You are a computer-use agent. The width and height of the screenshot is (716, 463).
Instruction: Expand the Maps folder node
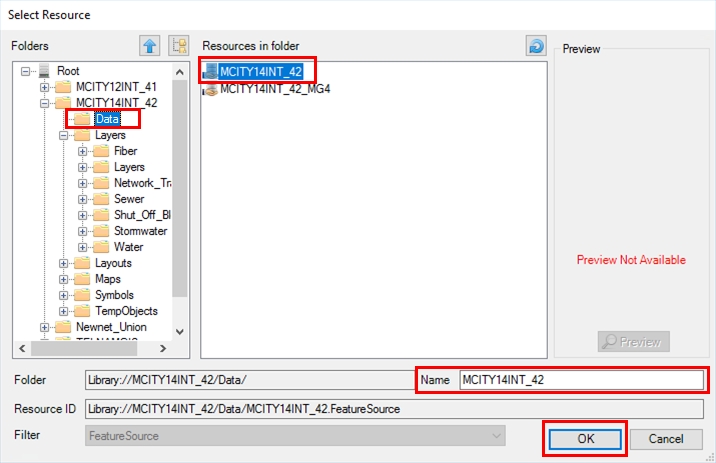64,279
